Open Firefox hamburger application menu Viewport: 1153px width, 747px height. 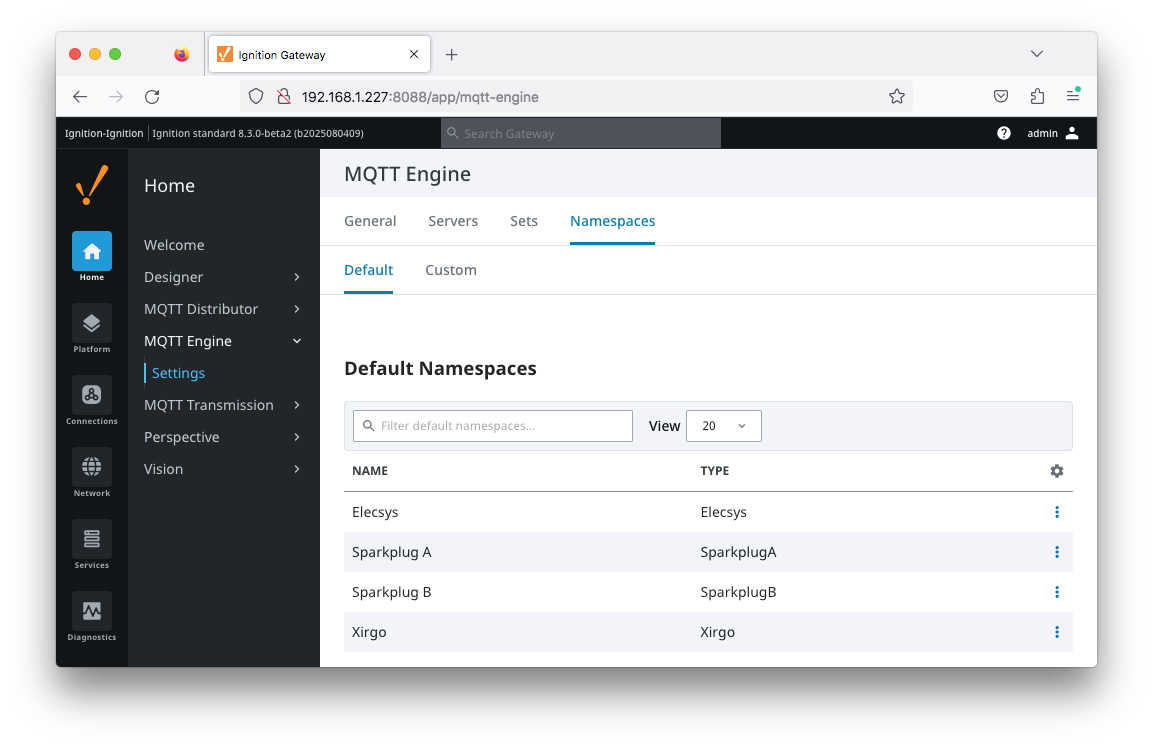(x=1073, y=96)
